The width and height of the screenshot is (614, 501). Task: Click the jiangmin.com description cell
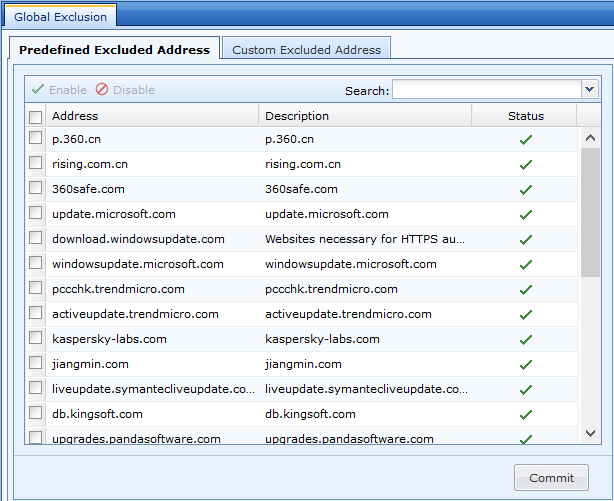coord(365,365)
